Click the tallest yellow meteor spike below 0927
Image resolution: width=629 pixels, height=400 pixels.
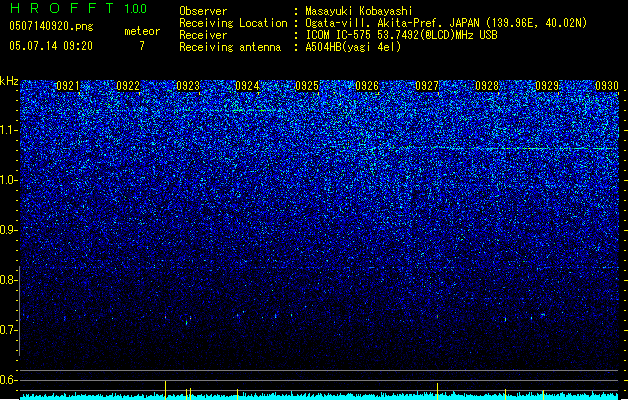tap(437, 391)
